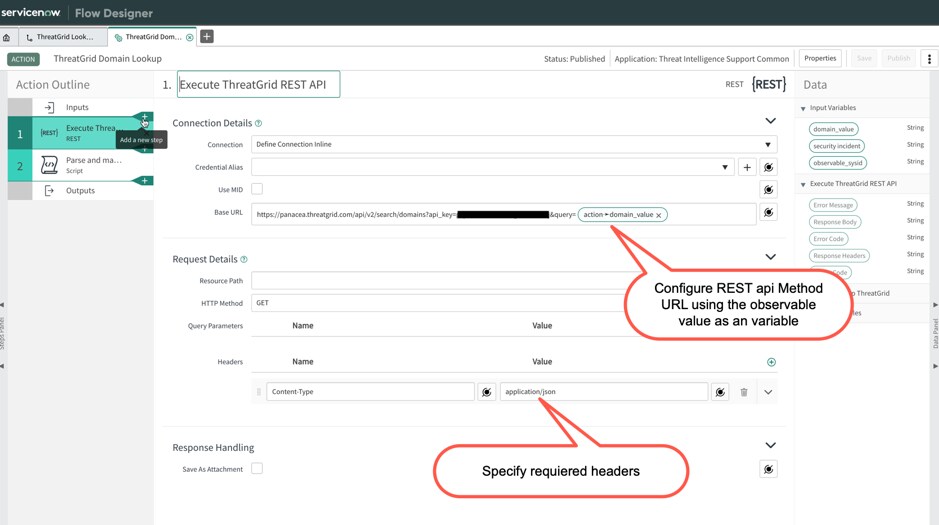Collapse Input Variables in Data panel
This screenshot has height=525, width=939.
point(803,108)
